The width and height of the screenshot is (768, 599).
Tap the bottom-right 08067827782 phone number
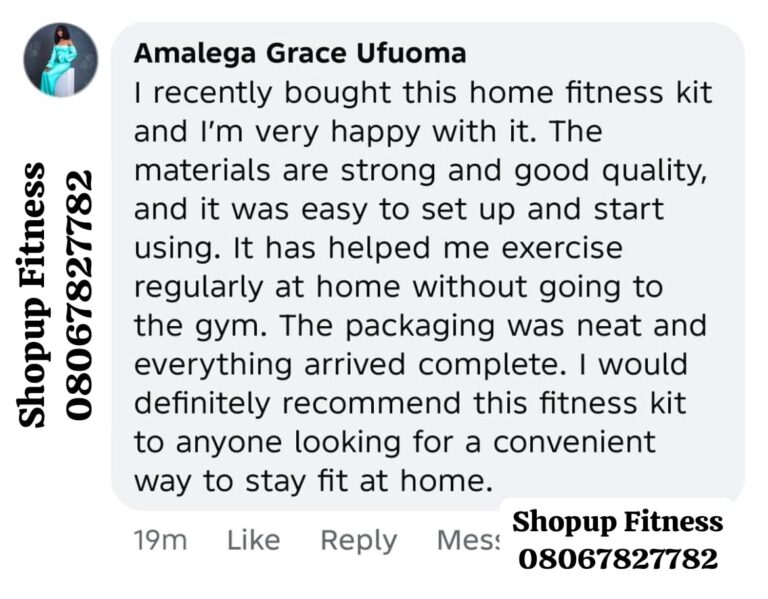(x=617, y=558)
